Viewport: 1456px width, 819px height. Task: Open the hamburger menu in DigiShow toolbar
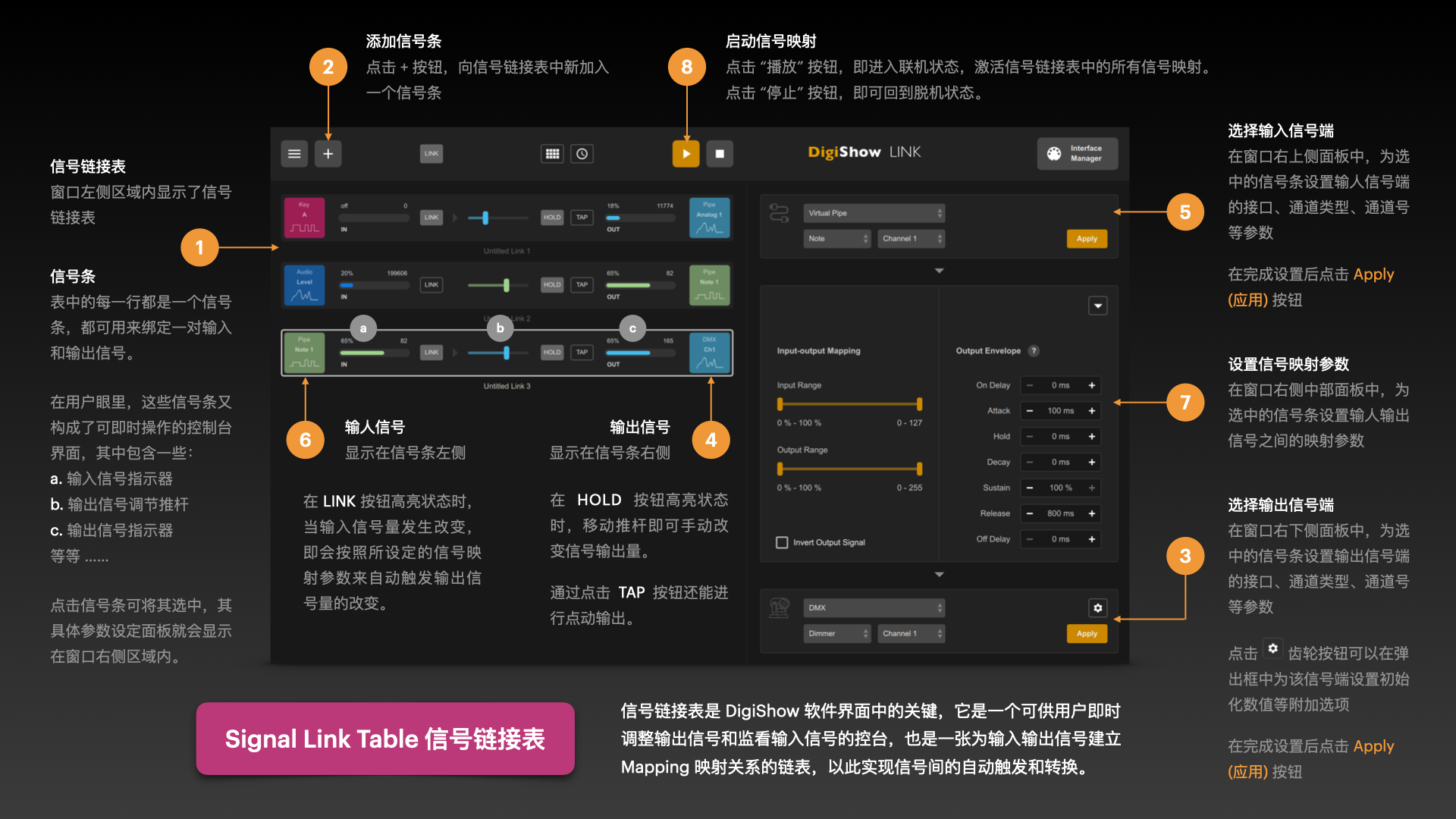294,154
